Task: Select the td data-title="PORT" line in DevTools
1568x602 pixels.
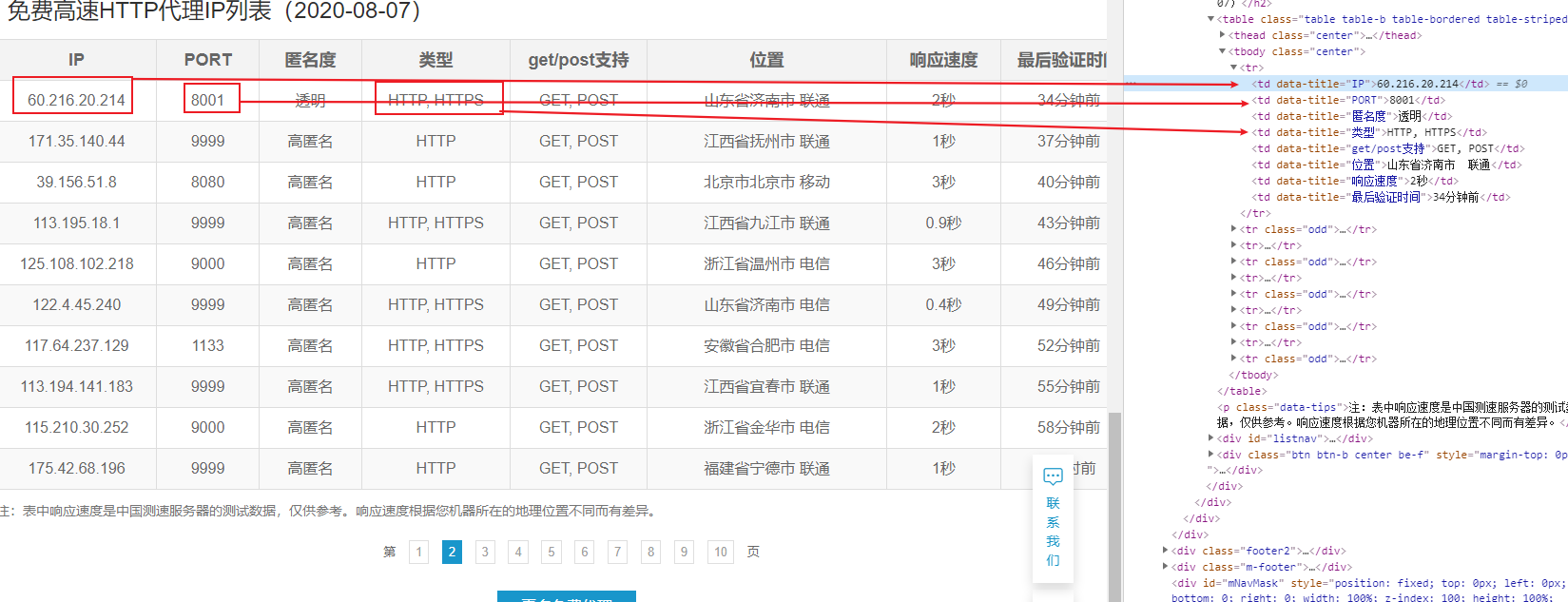Action: point(1347,100)
